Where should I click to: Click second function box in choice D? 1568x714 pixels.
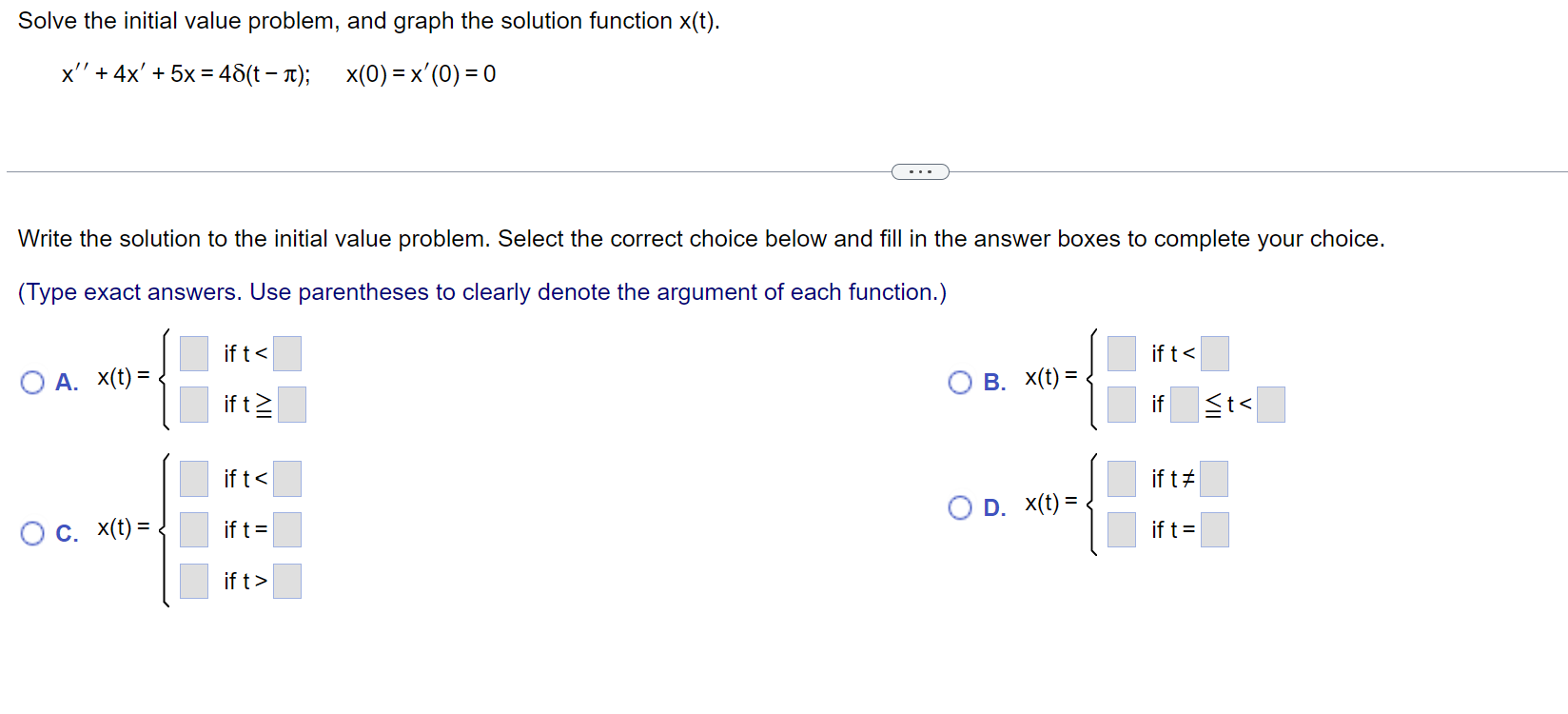click(x=1122, y=529)
